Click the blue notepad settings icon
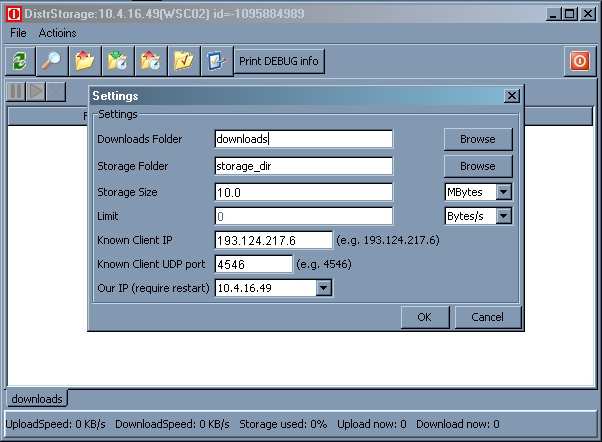Viewport: 602px width, 442px height. pyautogui.click(x=217, y=61)
